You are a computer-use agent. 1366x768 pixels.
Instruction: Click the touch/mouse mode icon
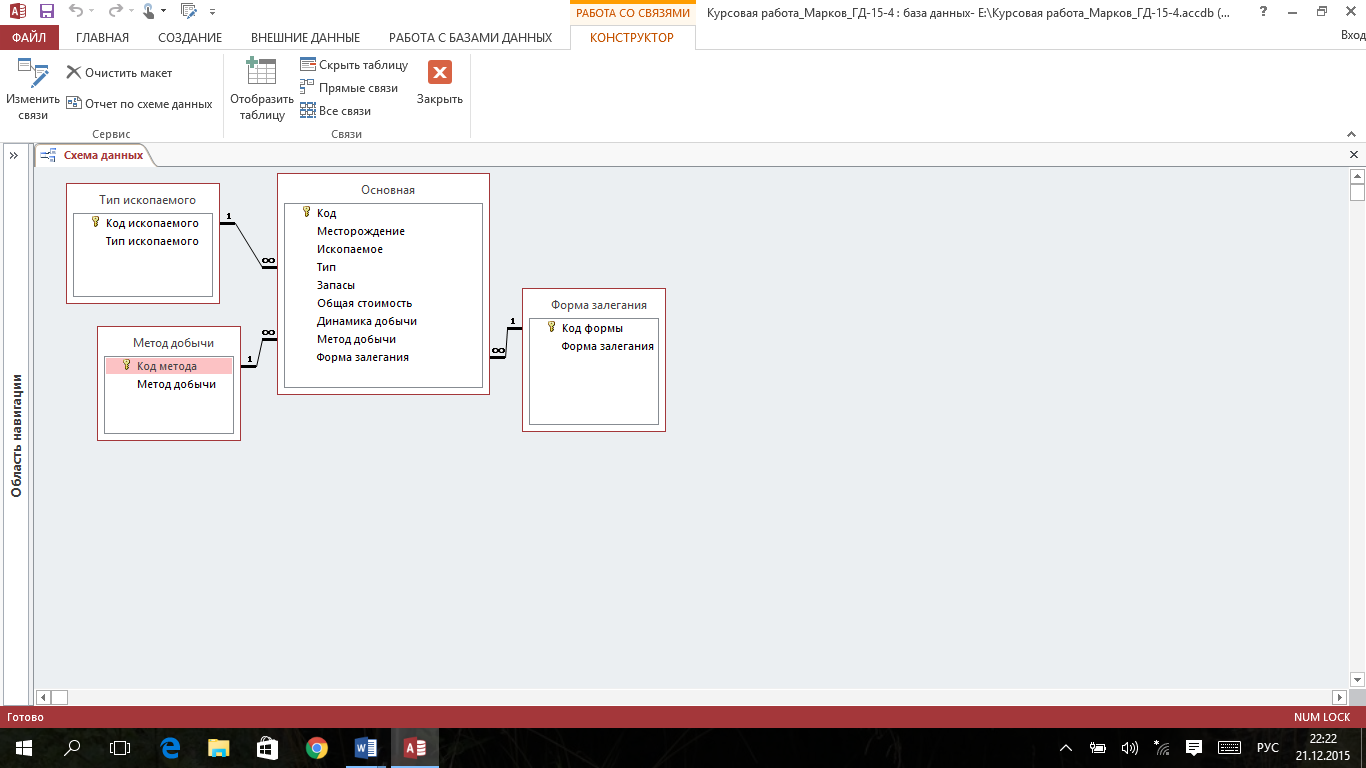click(149, 12)
